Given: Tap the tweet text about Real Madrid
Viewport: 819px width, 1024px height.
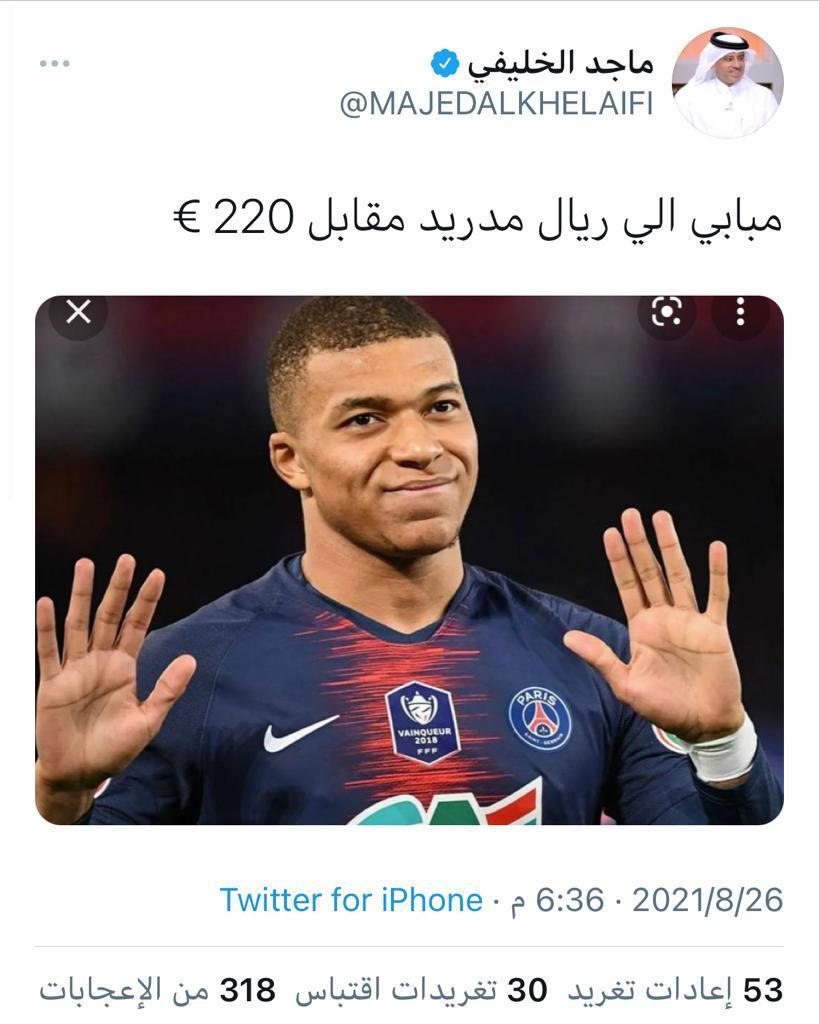Looking at the screenshot, I should [x=478, y=219].
